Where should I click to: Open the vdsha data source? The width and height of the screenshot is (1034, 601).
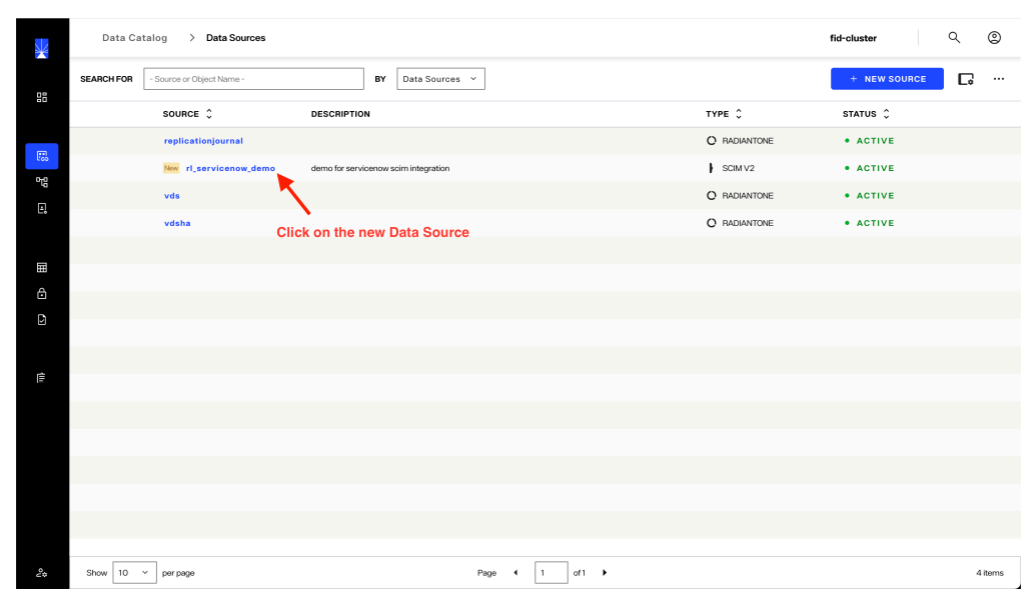point(177,223)
